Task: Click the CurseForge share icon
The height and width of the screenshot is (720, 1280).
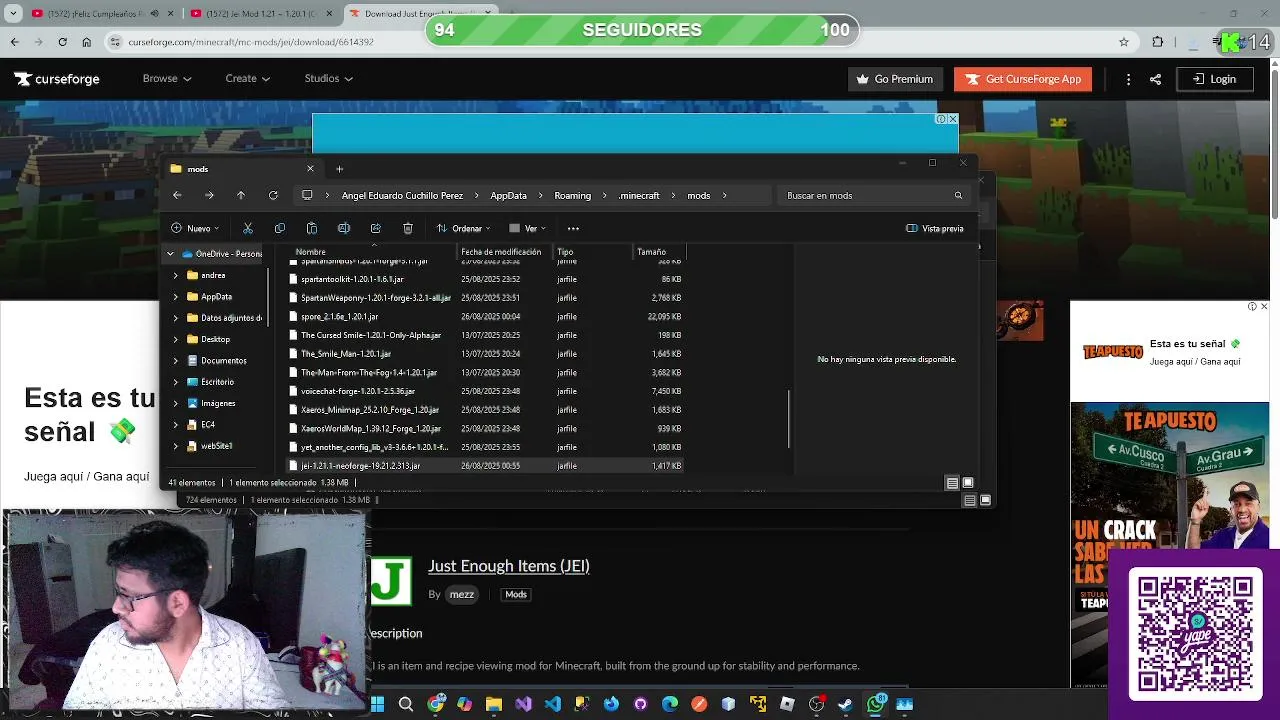Action: click(1155, 79)
